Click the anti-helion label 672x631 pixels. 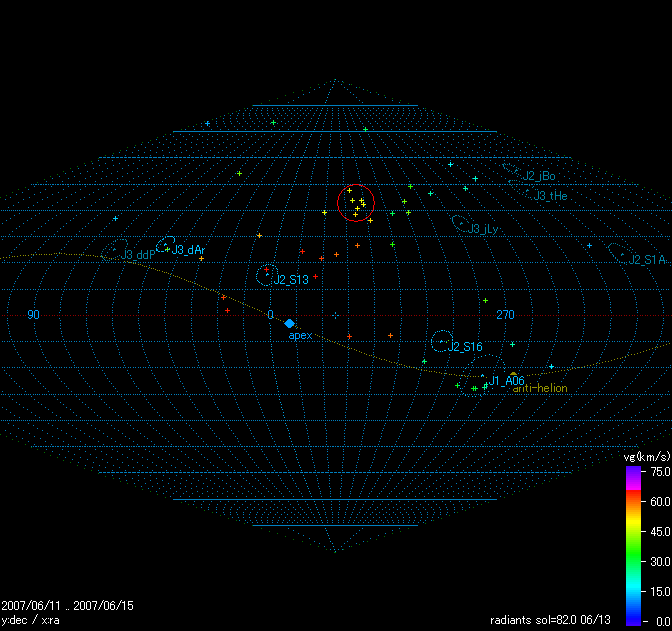point(540,388)
